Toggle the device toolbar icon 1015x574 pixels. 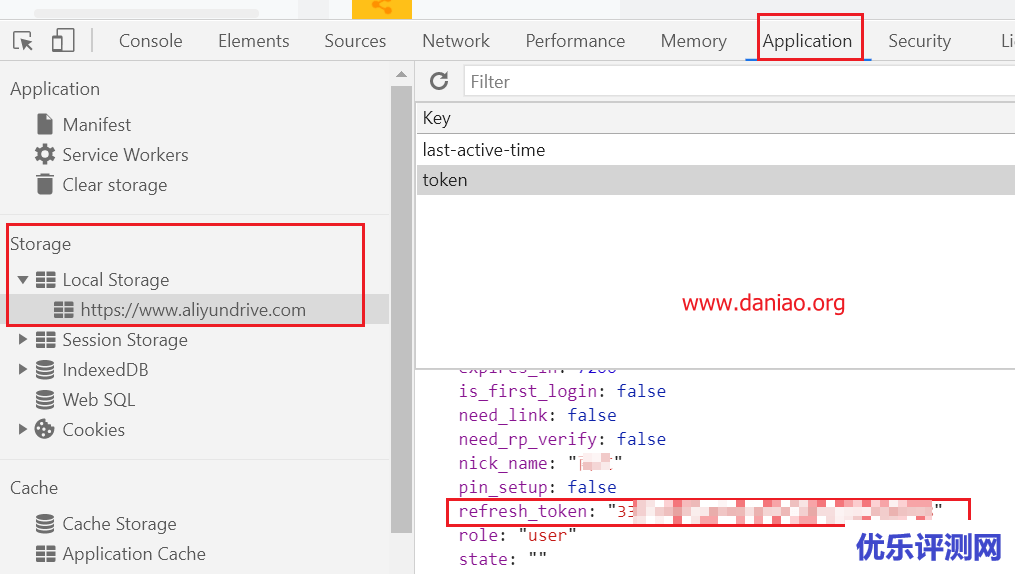(x=63, y=40)
